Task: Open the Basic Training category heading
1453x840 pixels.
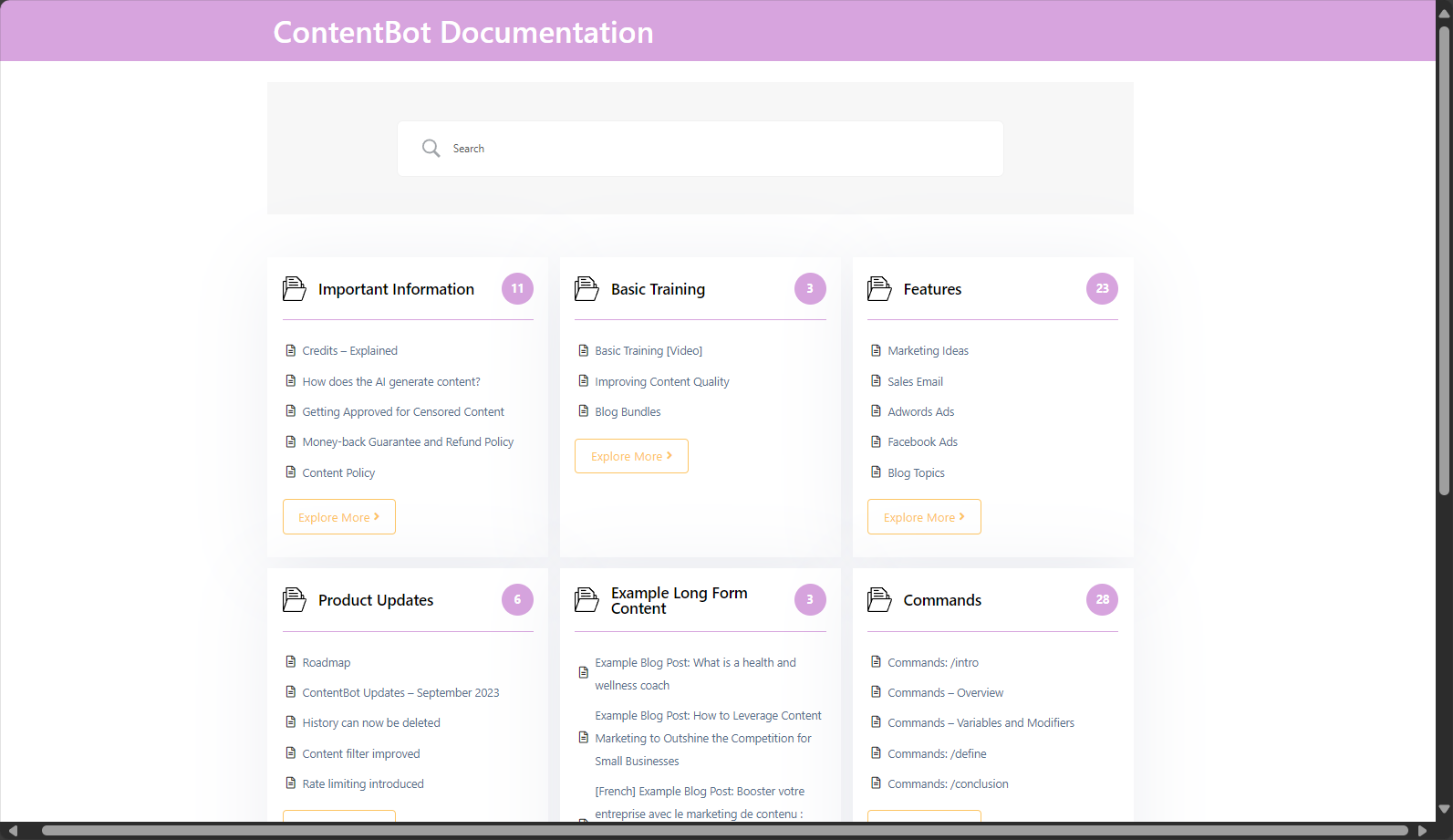Action: [x=658, y=289]
